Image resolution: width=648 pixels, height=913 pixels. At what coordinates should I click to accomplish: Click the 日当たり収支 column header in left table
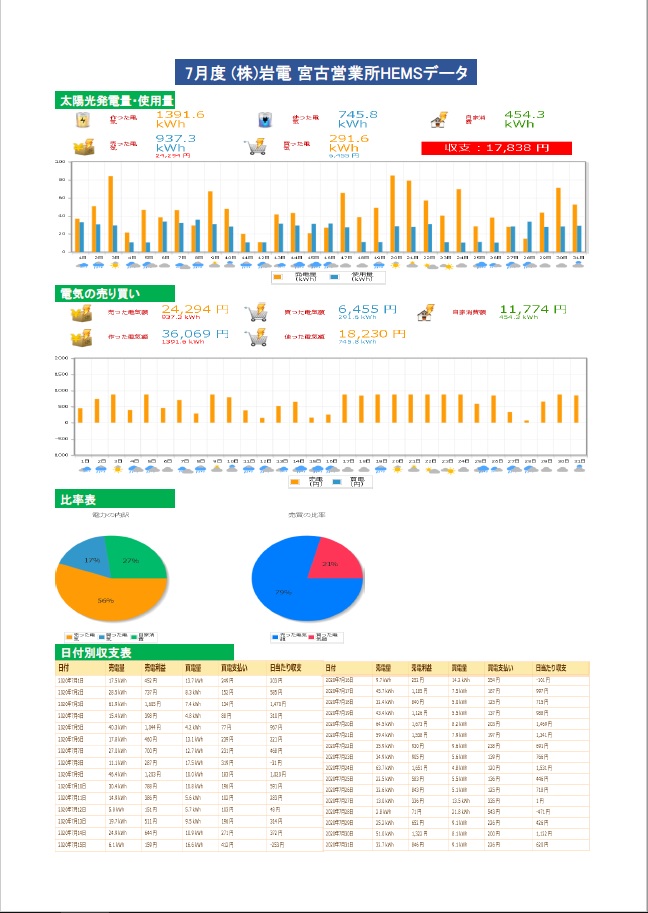tap(285, 668)
